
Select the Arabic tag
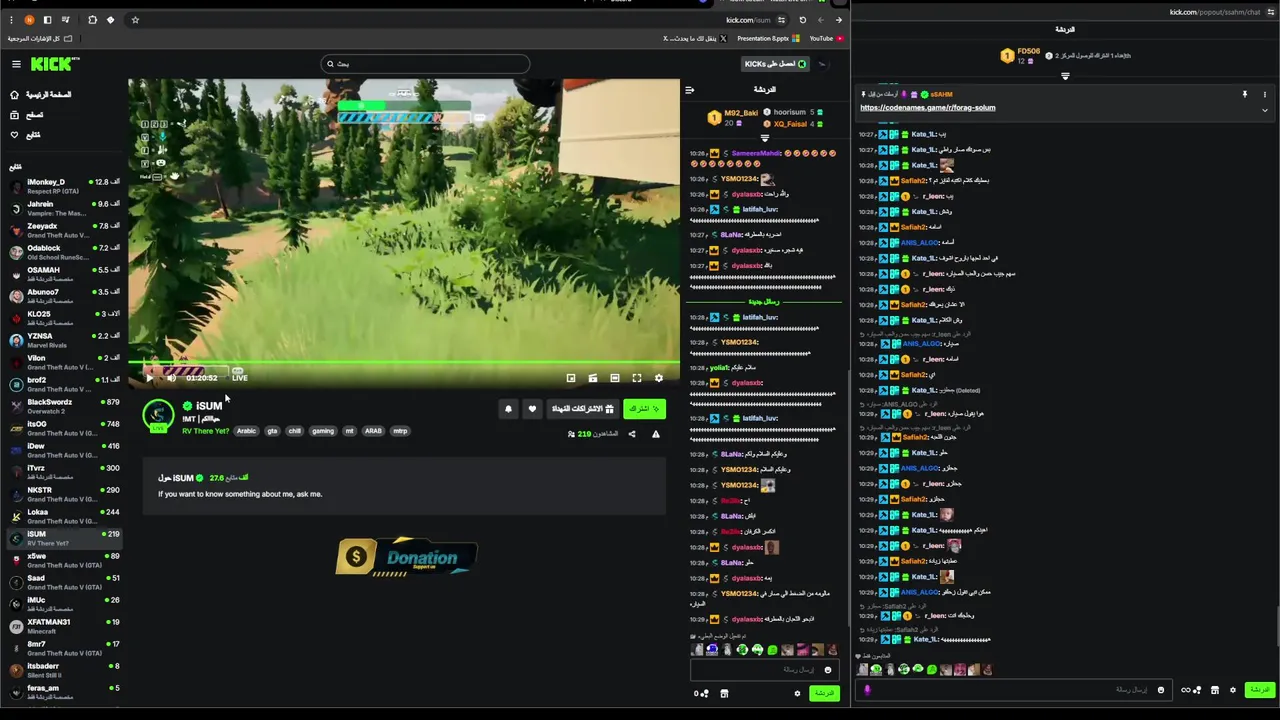point(246,431)
